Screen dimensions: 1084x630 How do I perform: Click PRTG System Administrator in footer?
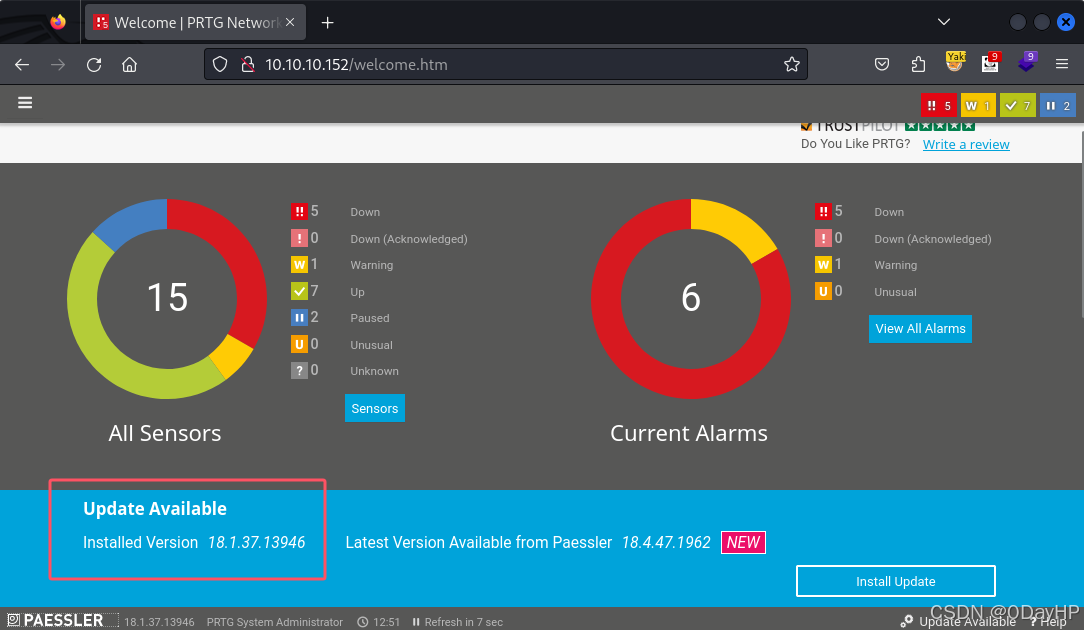pyautogui.click(x=274, y=622)
